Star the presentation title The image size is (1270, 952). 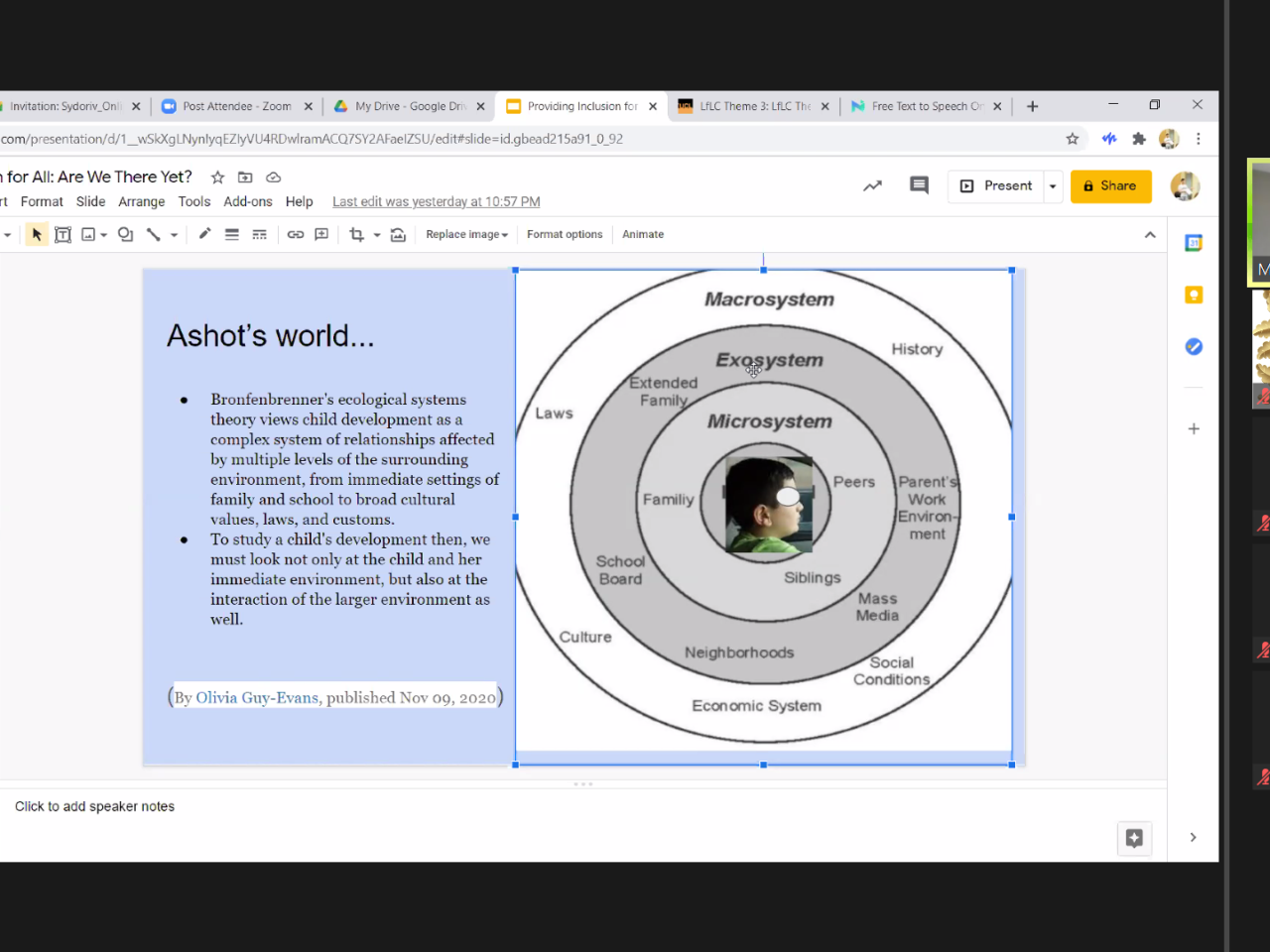[217, 178]
